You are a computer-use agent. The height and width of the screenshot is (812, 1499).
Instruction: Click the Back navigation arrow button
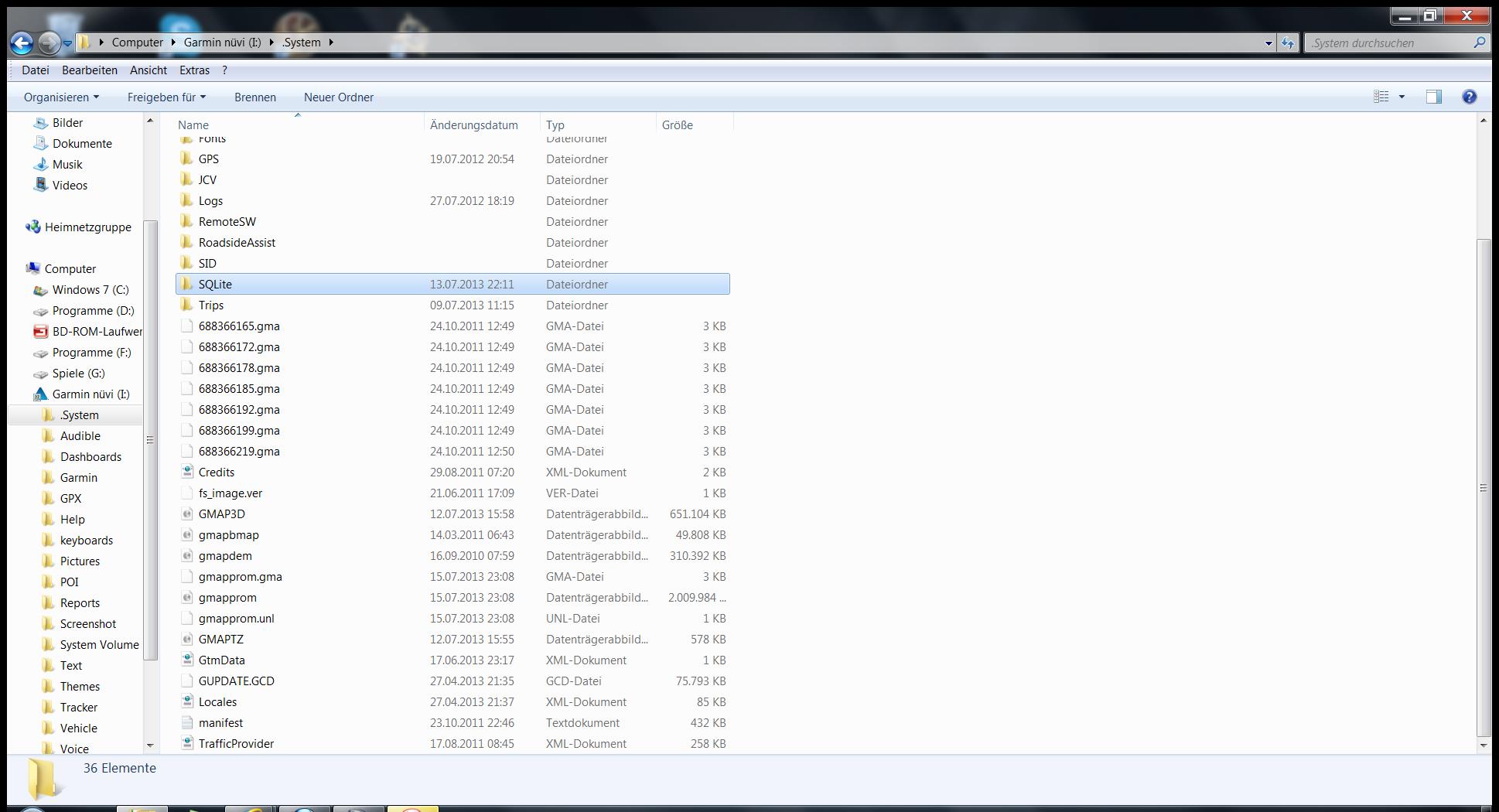pyautogui.click(x=22, y=43)
